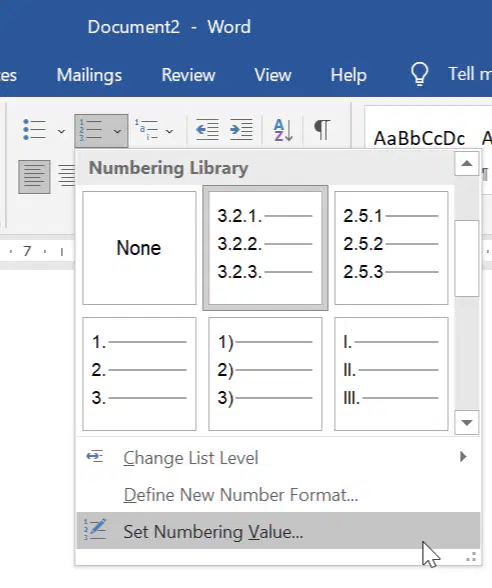Image resolution: width=492 pixels, height=588 pixels.
Task: Collapse the Numbering dropdown arrow
Action: tap(117, 131)
